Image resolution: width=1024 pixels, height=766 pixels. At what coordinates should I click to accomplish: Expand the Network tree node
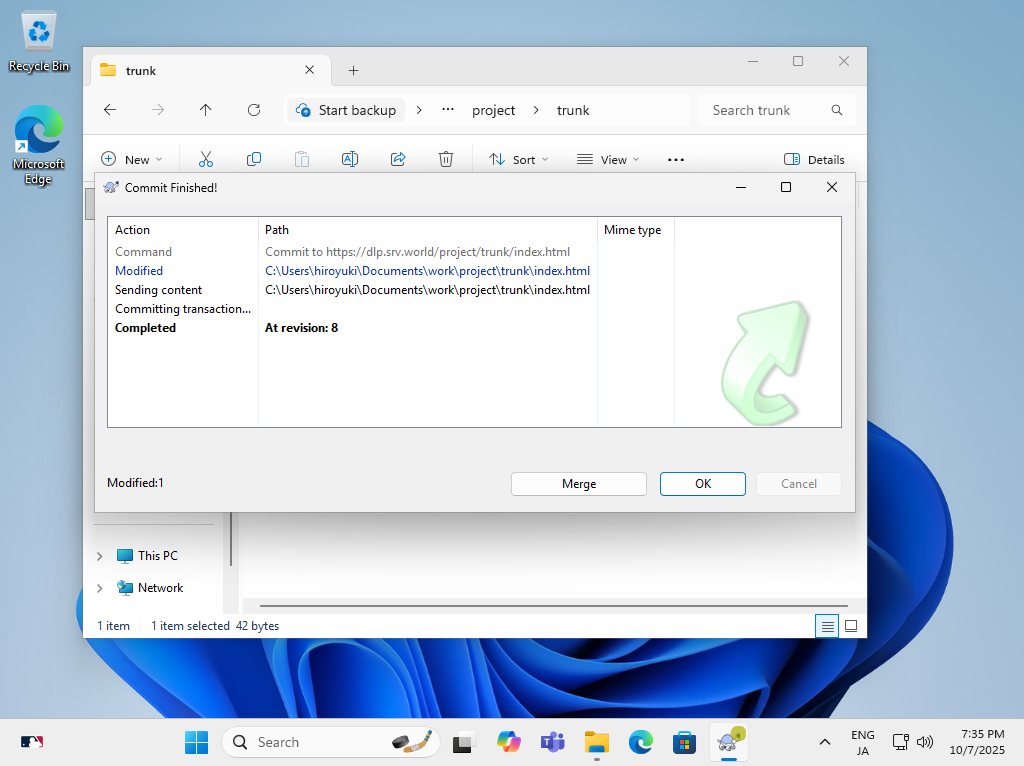(x=99, y=588)
